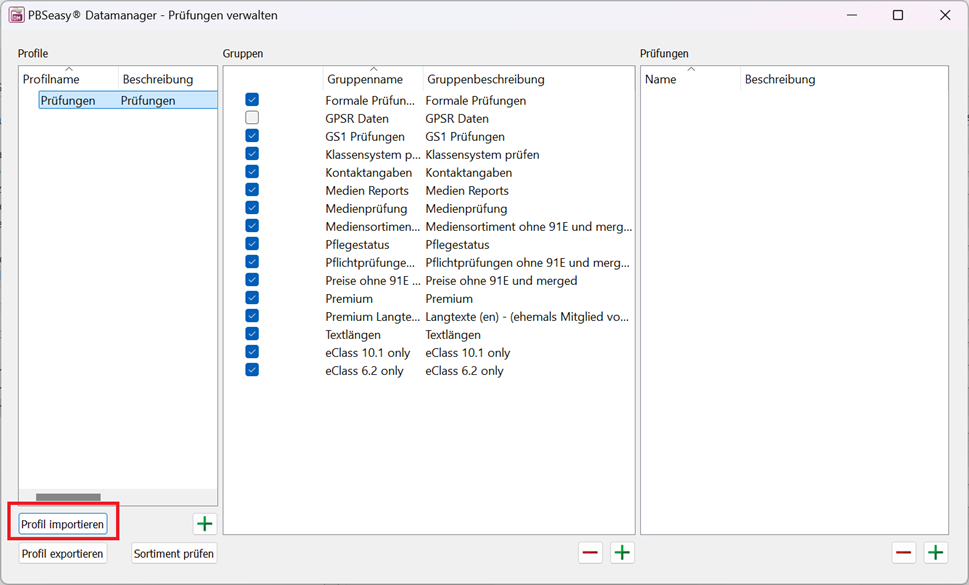The width and height of the screenshot is (969, 585).
Task: Click the Profil exportieren button
Action: click(x=62, y=553)
